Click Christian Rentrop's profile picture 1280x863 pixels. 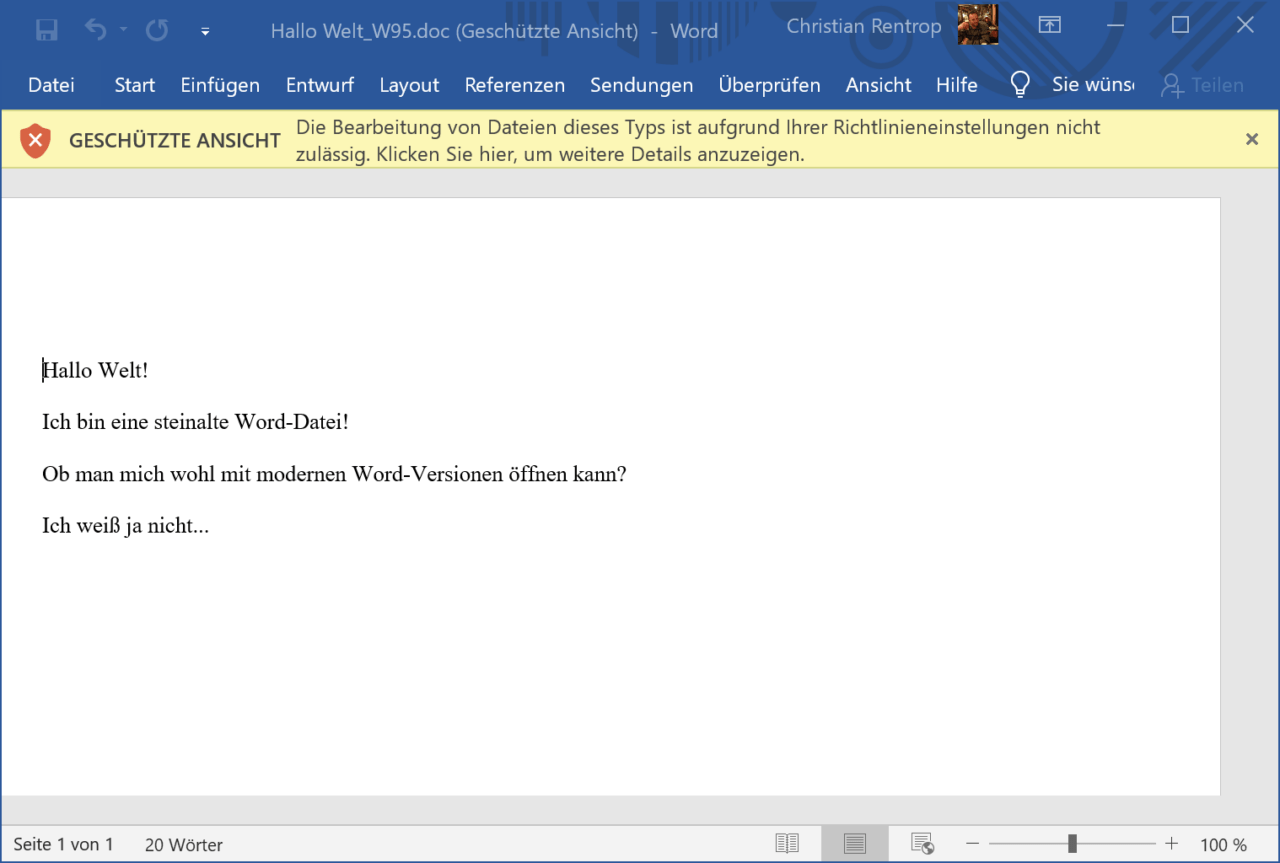point(977,26)
